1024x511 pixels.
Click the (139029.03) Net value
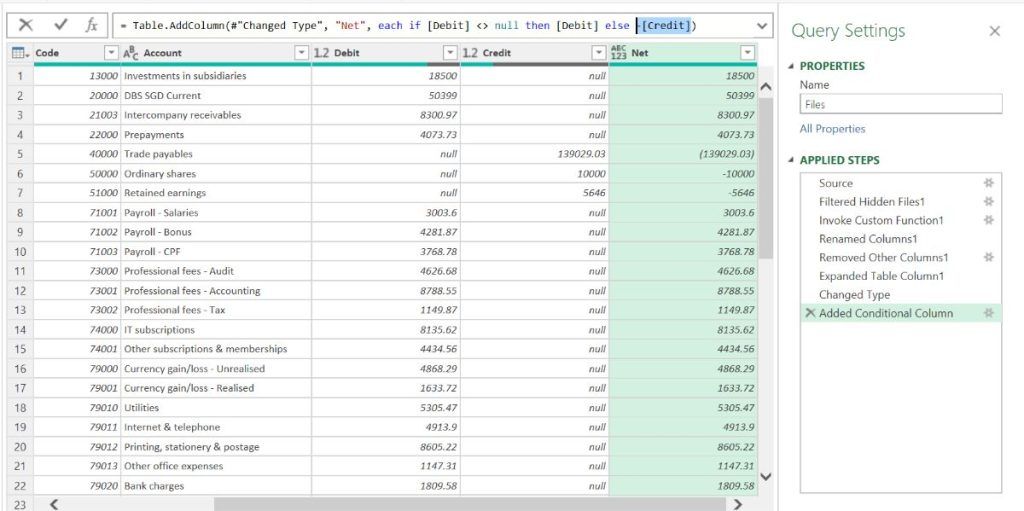(x=683, y=154)
